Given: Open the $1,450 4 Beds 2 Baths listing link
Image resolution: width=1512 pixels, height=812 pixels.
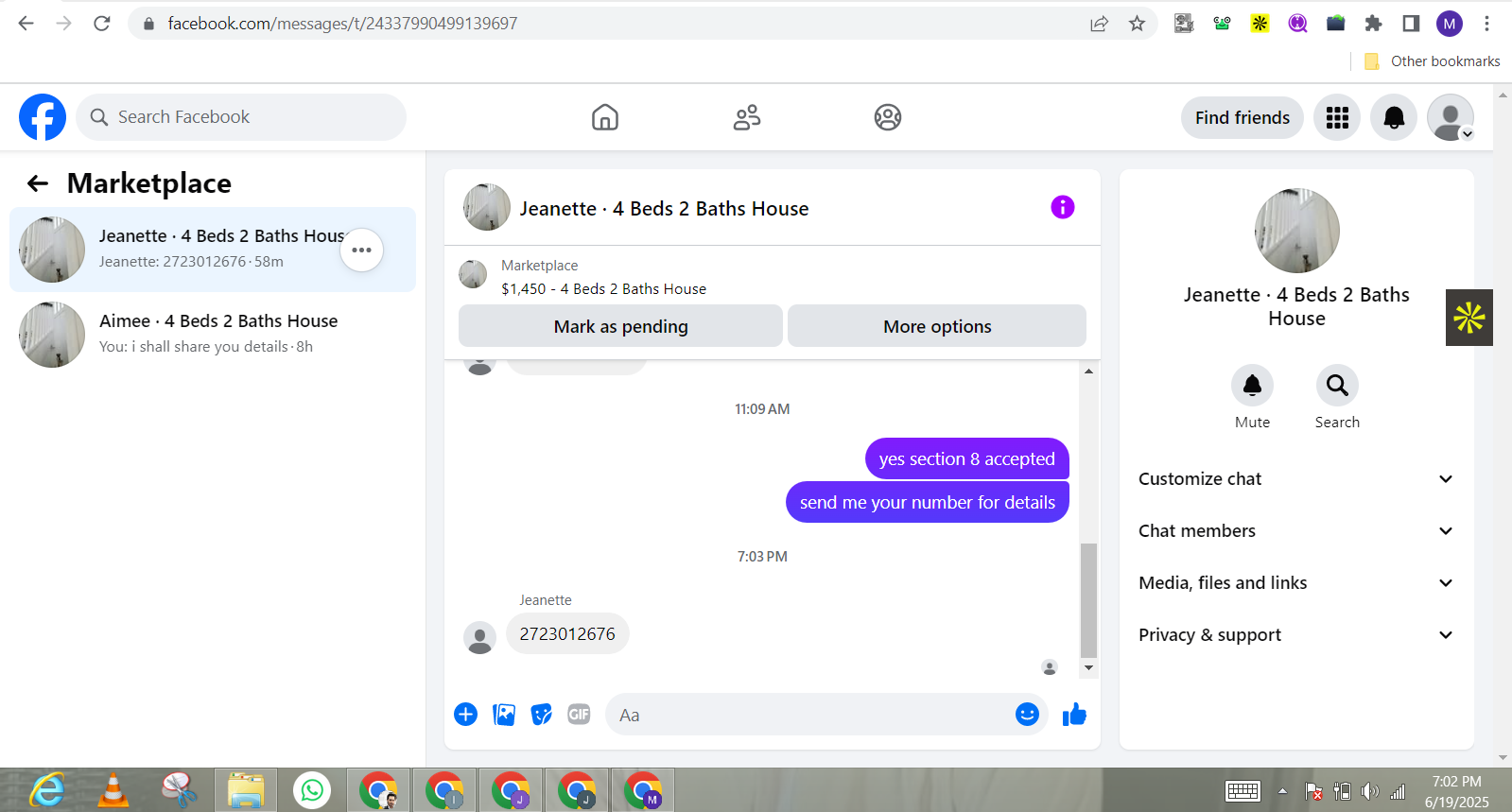Looking at the screenshot, I should [x=603, y=289].
